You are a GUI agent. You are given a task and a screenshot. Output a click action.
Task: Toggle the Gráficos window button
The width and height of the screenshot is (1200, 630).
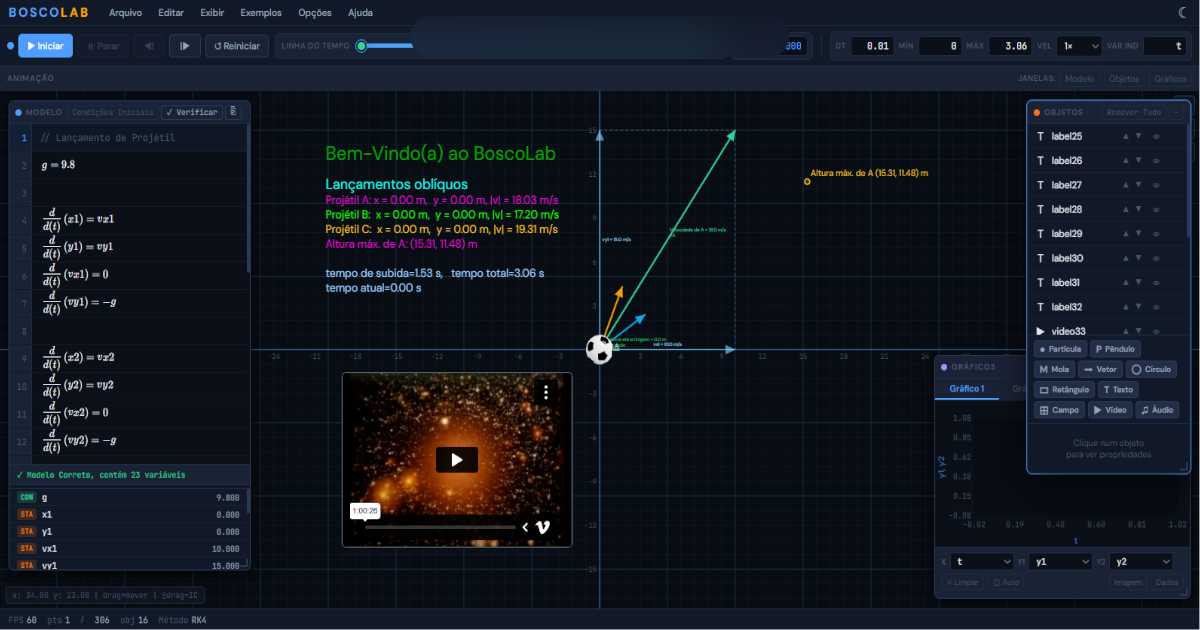pos(1170,78)
